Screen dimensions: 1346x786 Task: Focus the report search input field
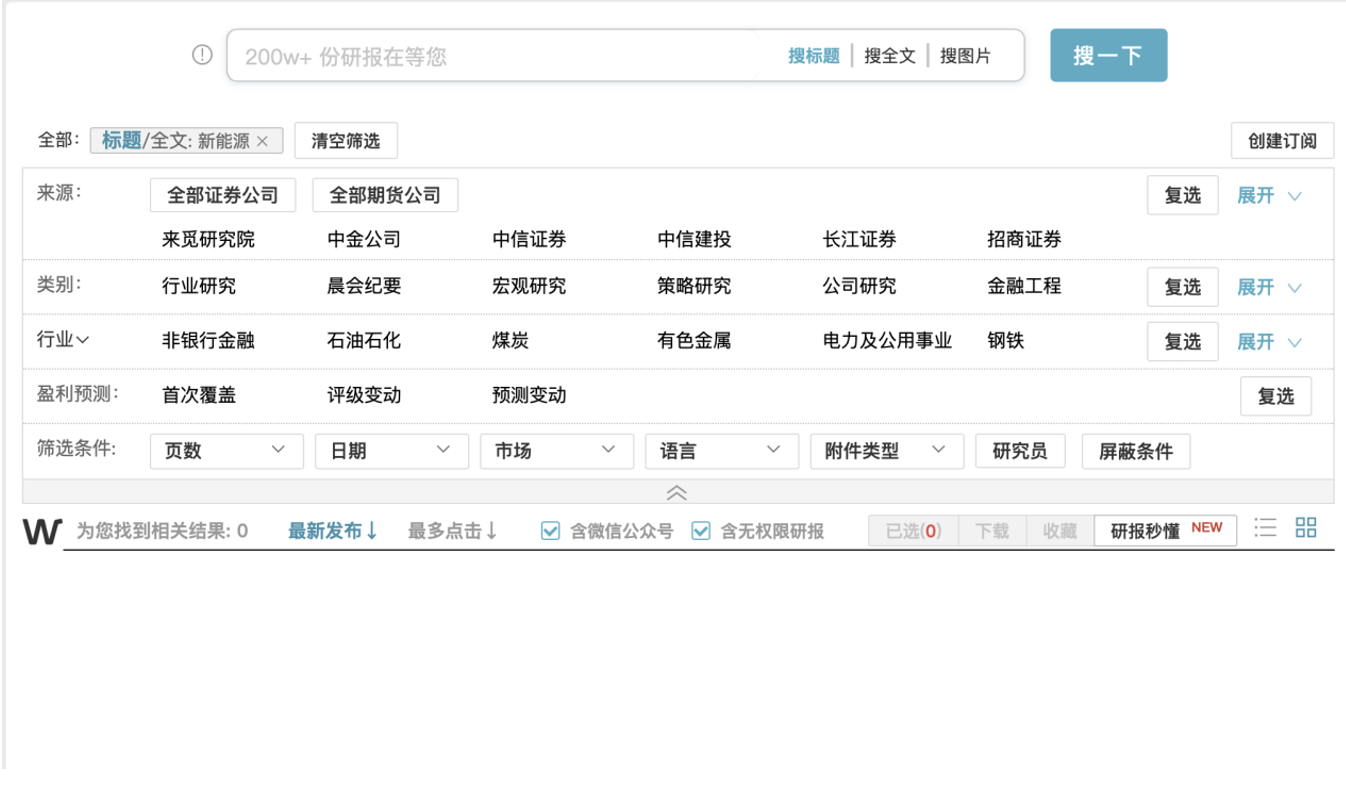point(500,56)
